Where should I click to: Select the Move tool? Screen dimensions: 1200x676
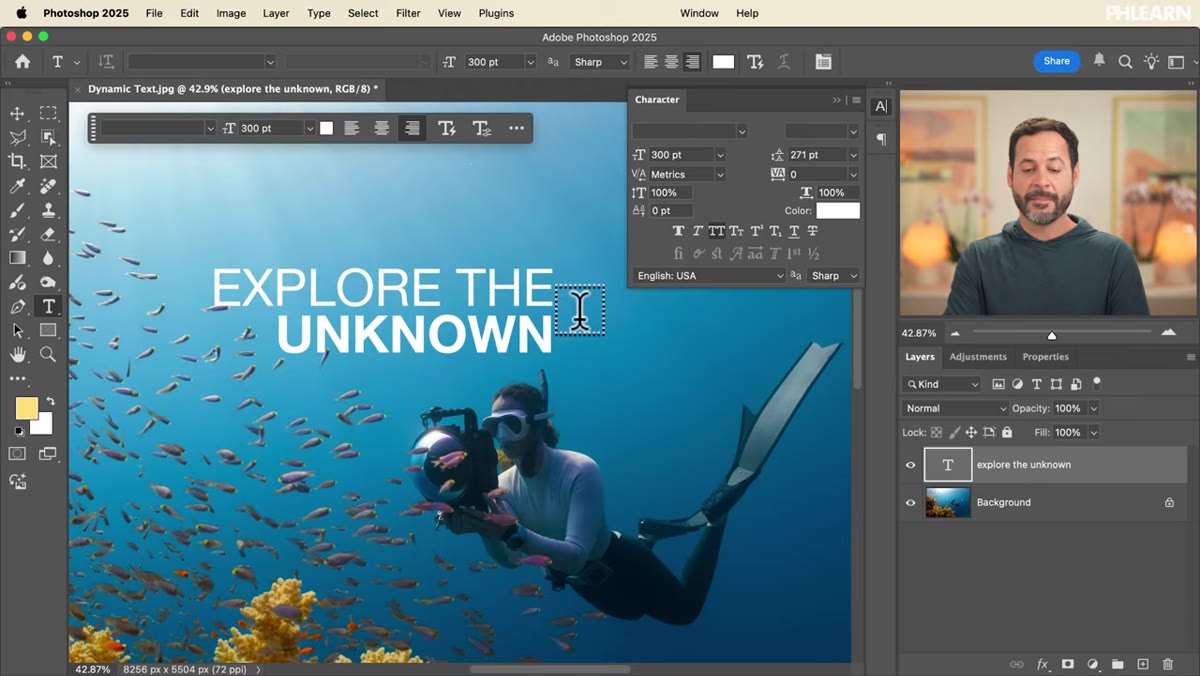click(x=17, y=113)
